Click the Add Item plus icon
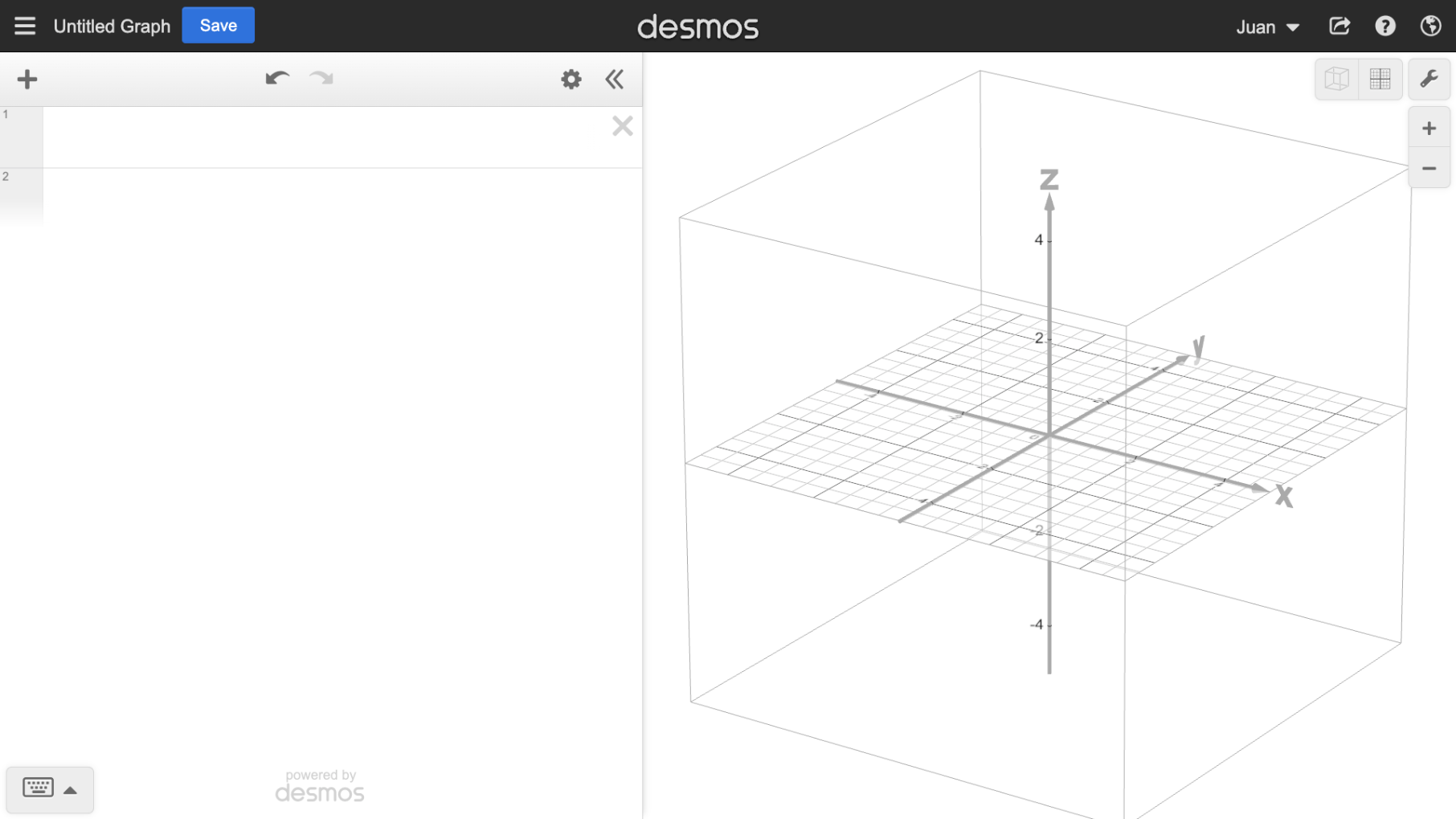Image resolution: width=1456 pixels, height=819 pixels. point(27,79)
